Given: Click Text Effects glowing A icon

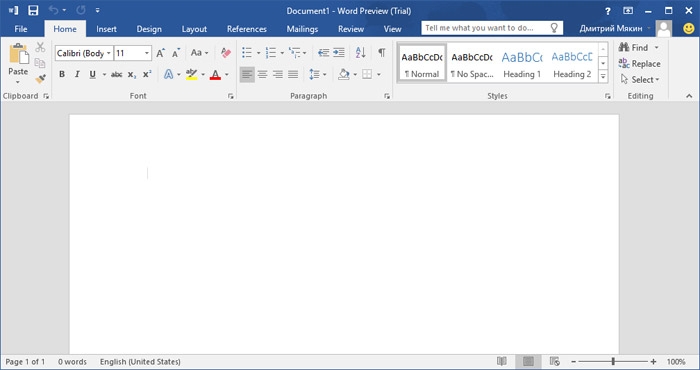Looking at the screenshot, I should pos(168,74).
